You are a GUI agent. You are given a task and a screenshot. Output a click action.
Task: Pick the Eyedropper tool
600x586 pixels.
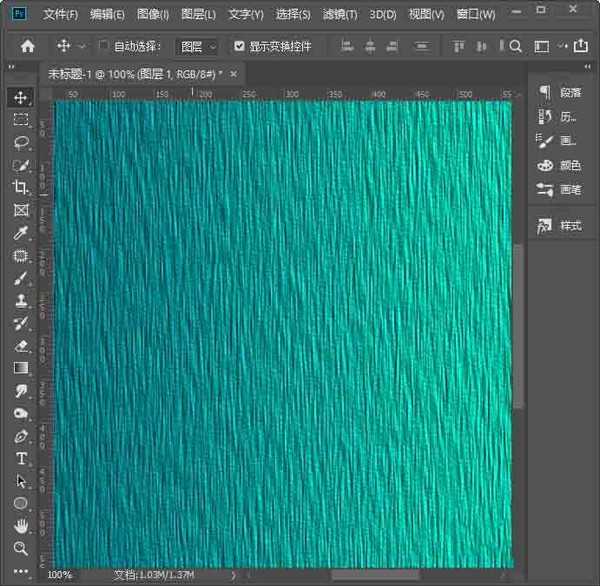click(21, 233)
